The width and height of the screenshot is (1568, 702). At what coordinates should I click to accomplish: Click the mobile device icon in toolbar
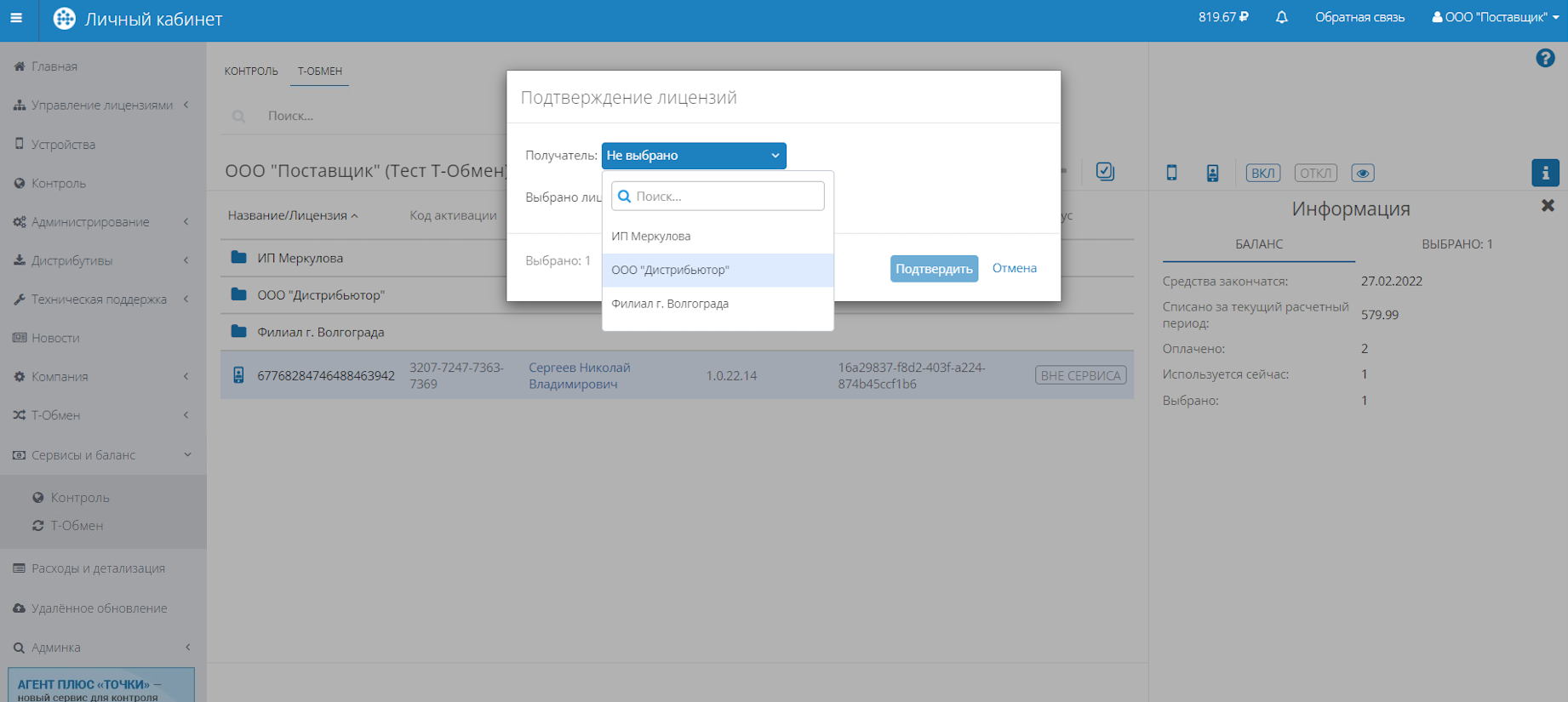(x=1171, y=173)
